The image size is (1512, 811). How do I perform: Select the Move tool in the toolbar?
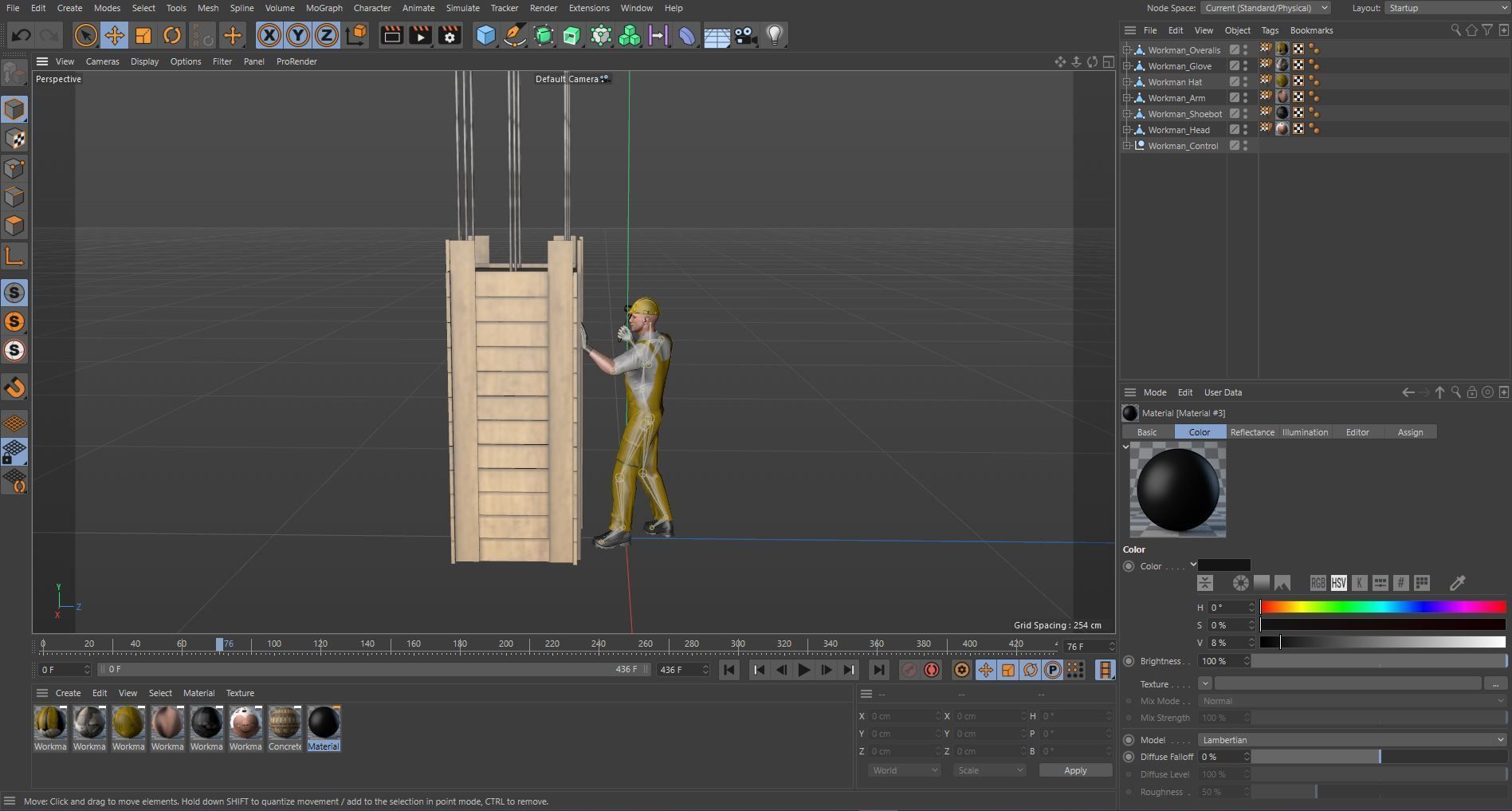coord(114,35)
